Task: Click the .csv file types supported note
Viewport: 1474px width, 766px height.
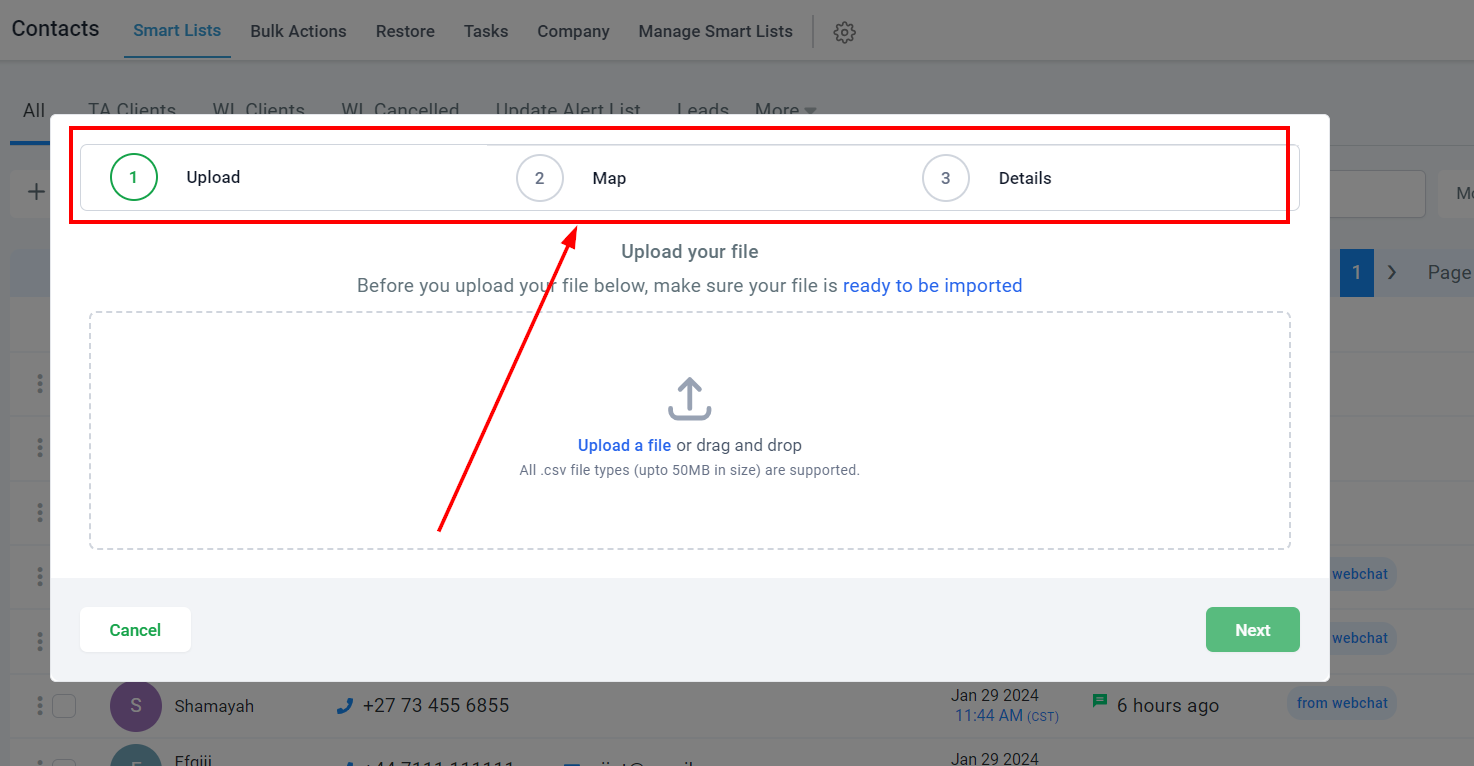Action: pyautogui.click(x=690, y=470)
